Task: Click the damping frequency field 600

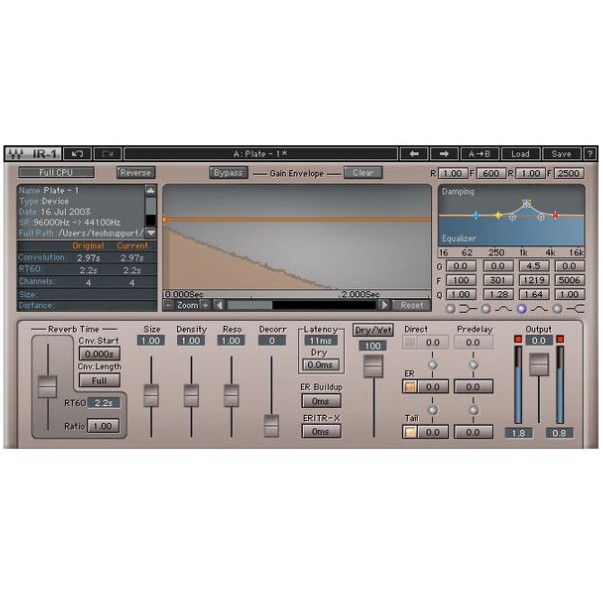Action: (x=491, y=173)
